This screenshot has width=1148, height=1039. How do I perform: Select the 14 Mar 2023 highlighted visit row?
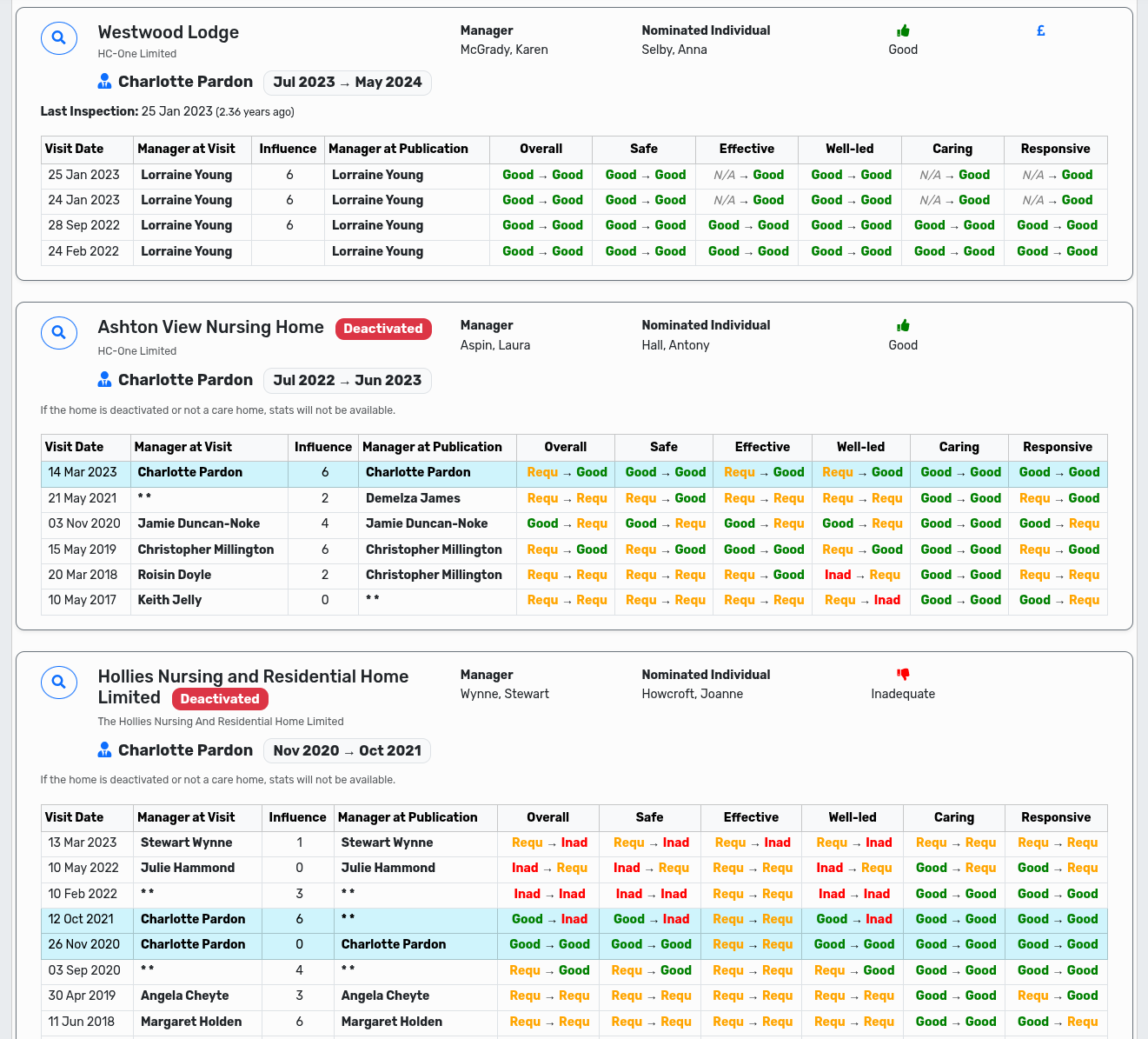83,473
